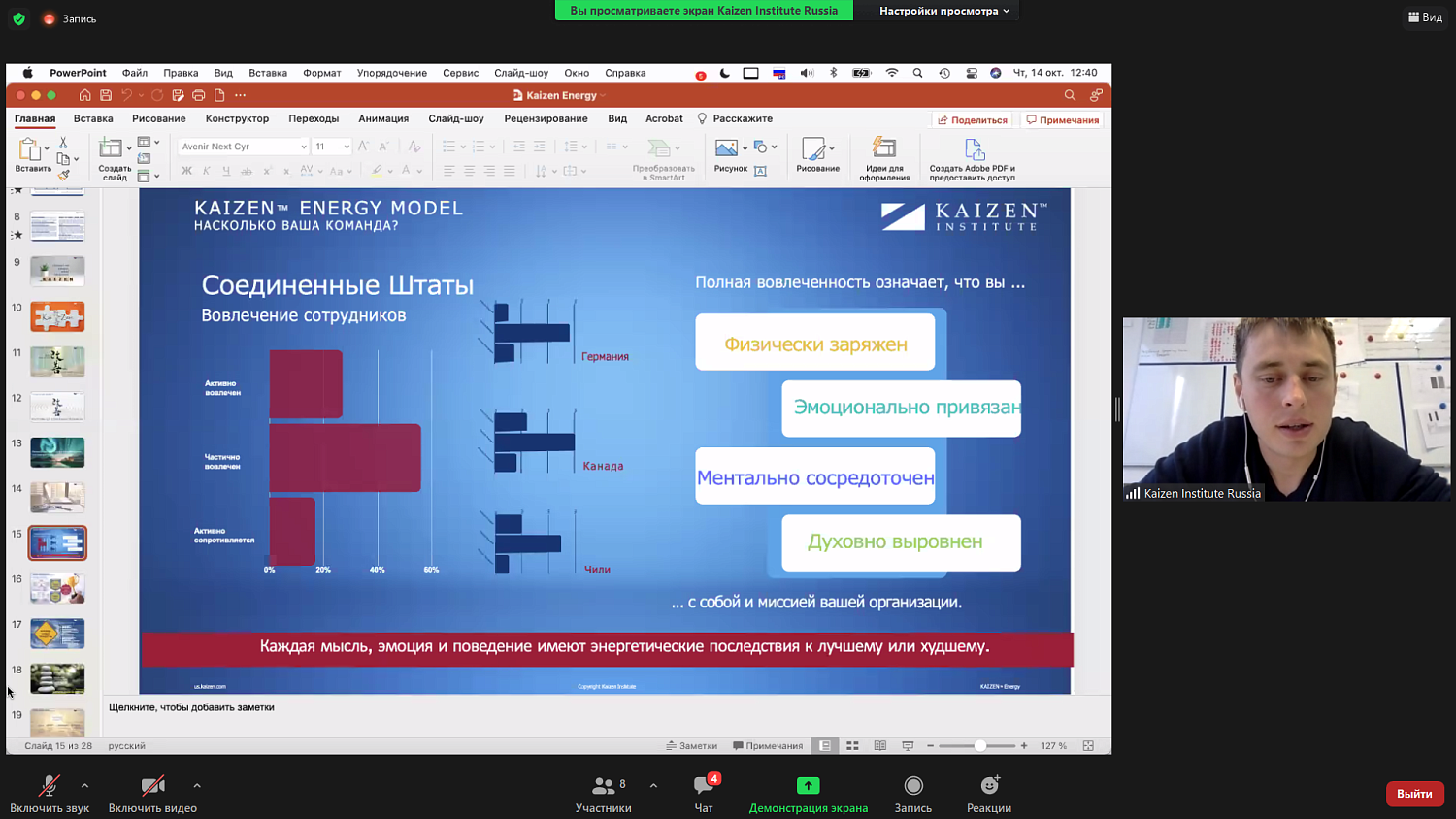Leave meeting with Выйти button
Image resolution: width=1456 pixels, height=819 pixels.
click(1414, 794)
